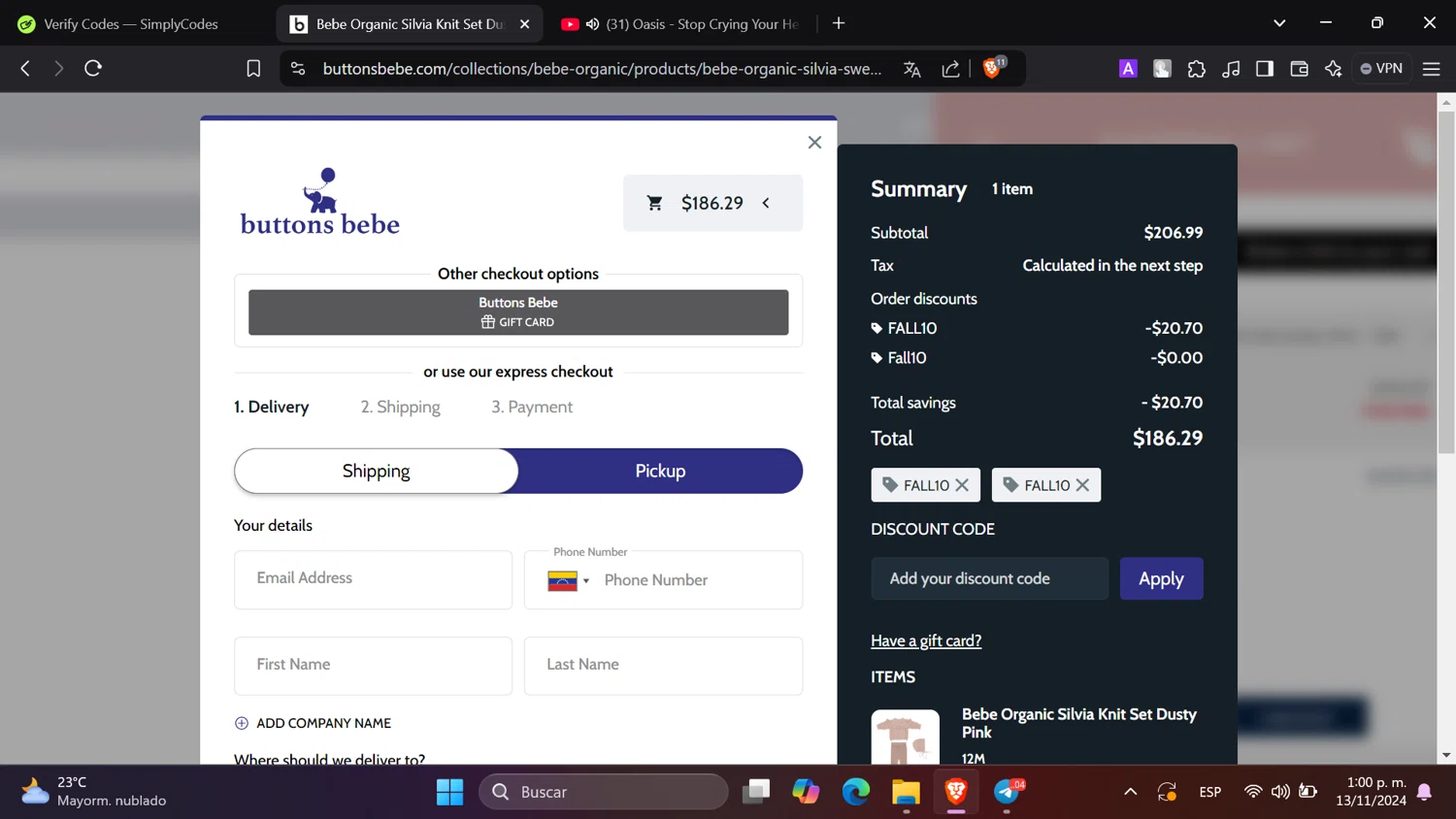1456x819 pixels.
Task: Click the shopping cart icon beside $186.29
Action: [x=655, y=203]
